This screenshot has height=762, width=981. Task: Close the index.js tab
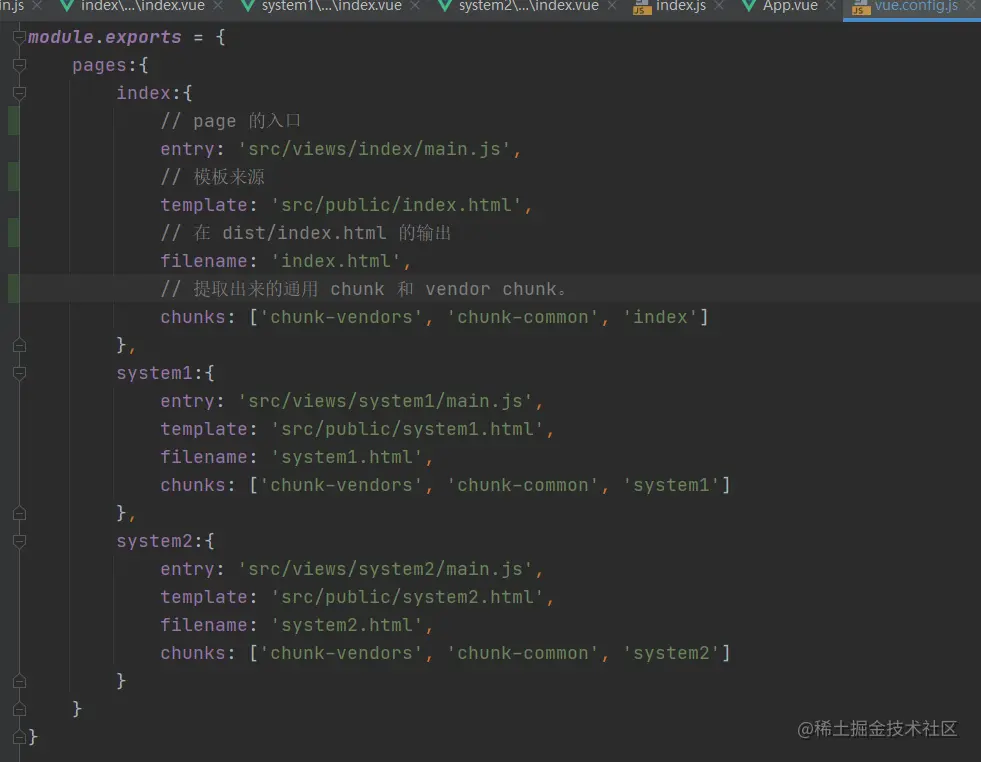tap(719, 6)
